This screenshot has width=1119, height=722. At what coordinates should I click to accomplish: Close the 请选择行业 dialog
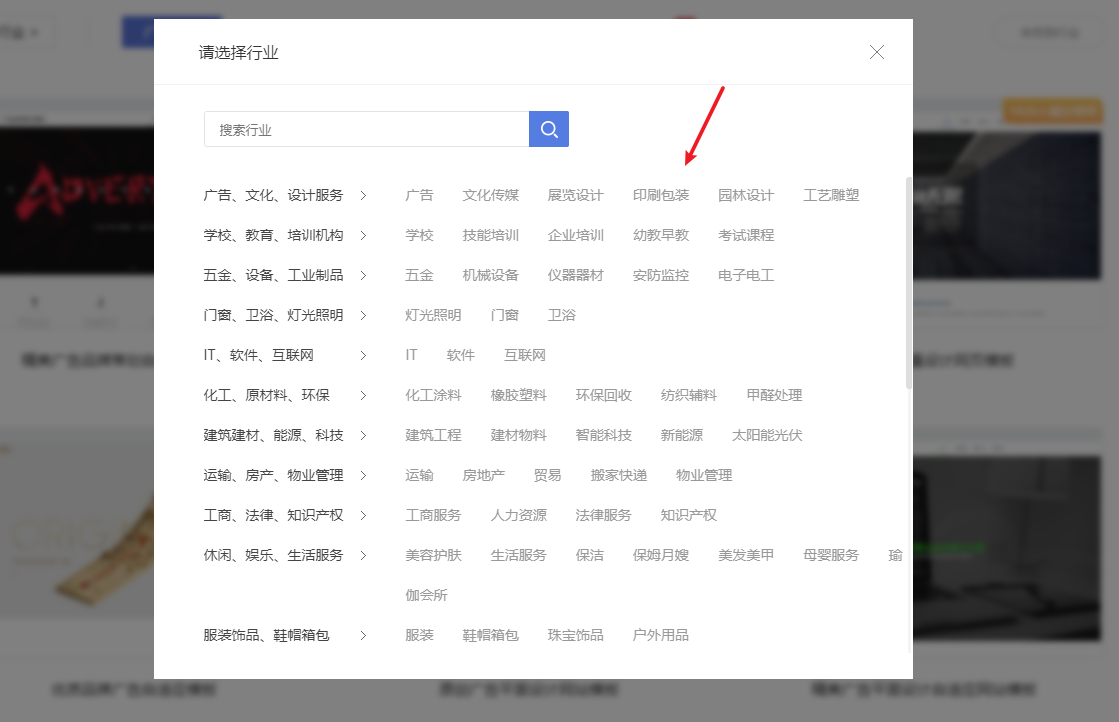pos(877,52)
